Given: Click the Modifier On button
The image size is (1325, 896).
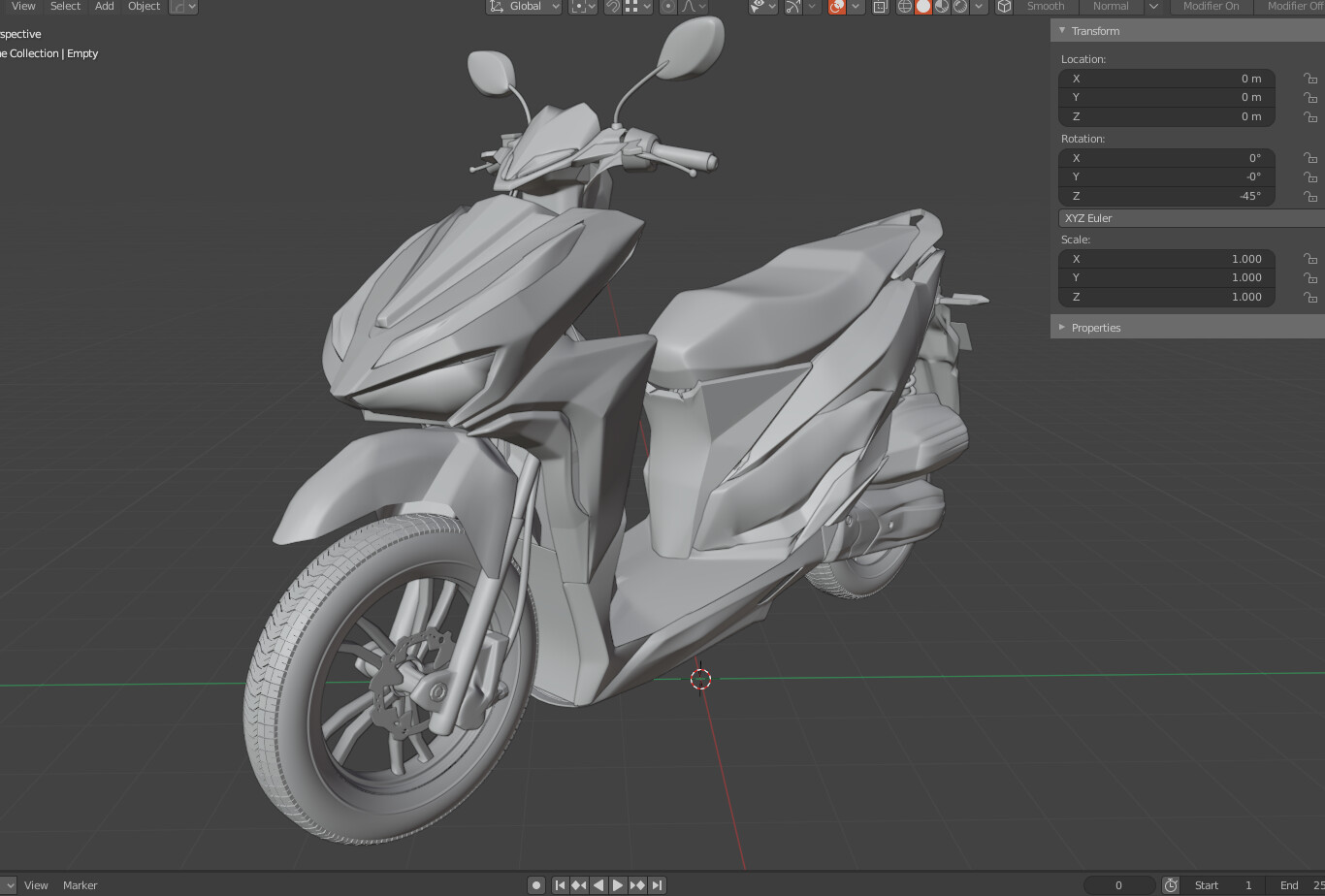Looking at the screenshot, I should click(x=1211, y=6).
